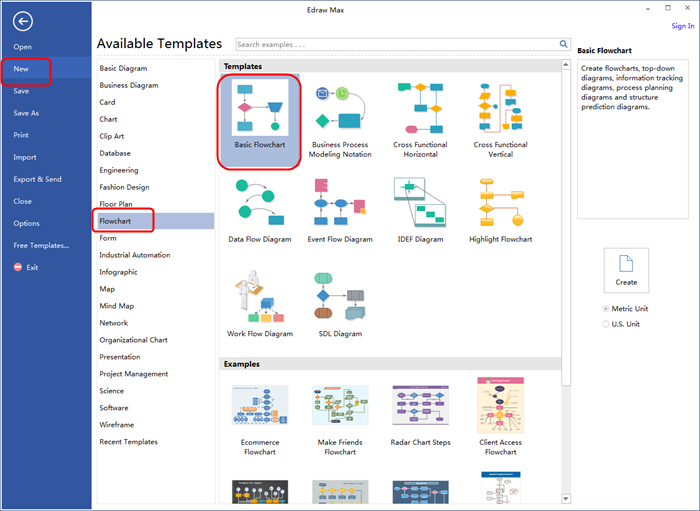Open Ecommerce Flowchart example thumbnail
This screenshot has height=511, width=700.
[260, 405]
